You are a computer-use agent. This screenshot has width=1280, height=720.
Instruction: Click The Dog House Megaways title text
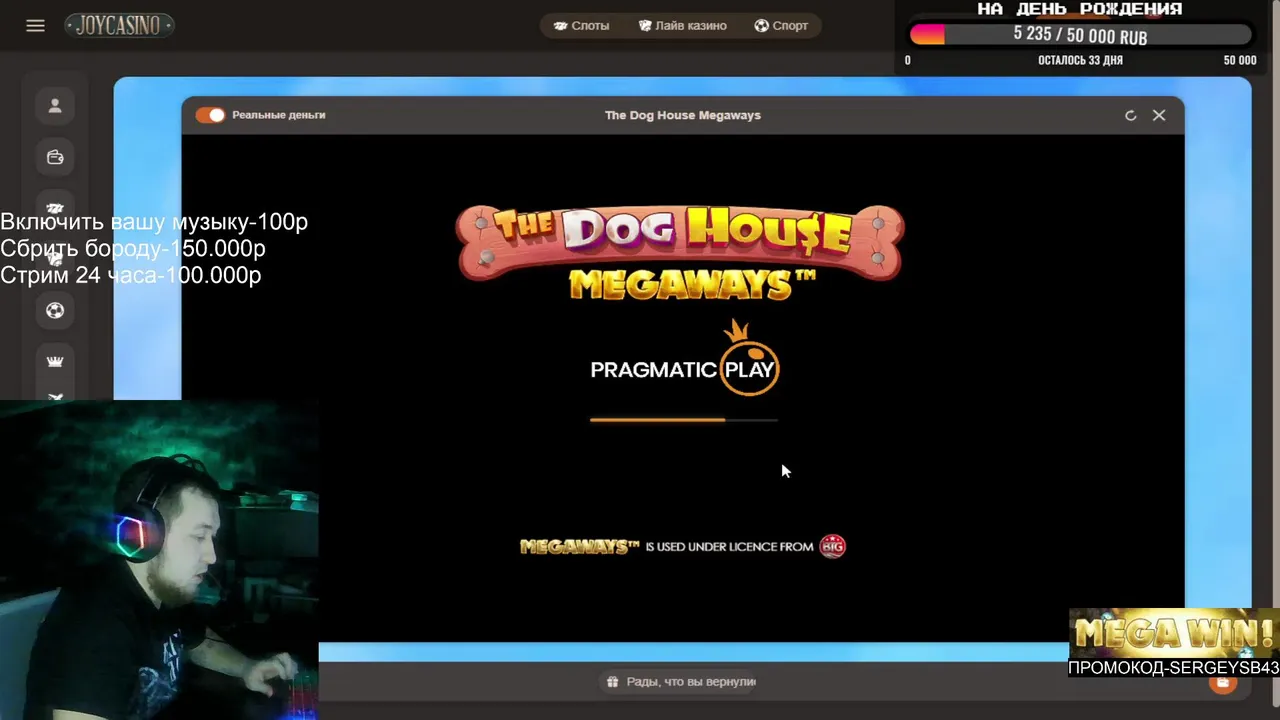pyautogui.click(x=683, y=115)
